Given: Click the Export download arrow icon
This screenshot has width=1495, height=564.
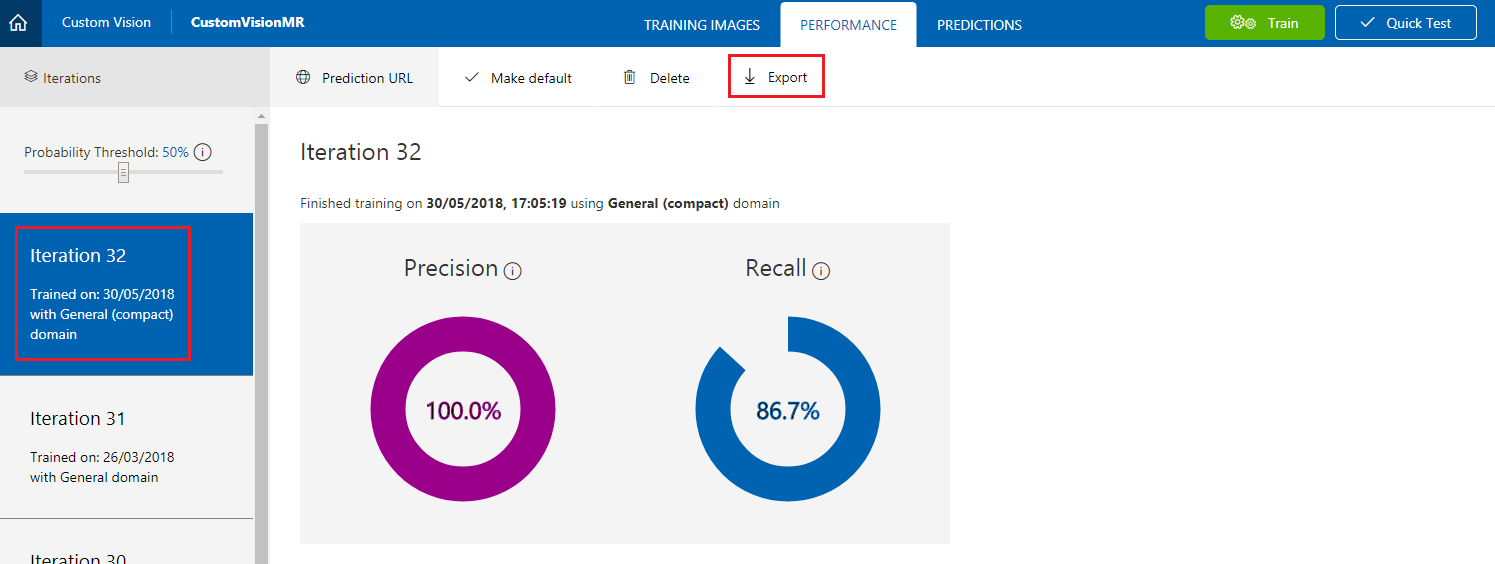Looking at the screenshot, I should point(750,77).
